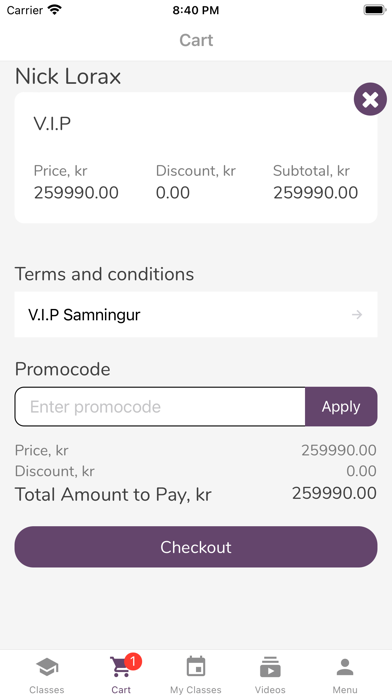The image size is (392, 696).
Task: Tap the Wi-Fi status icon
Action: (x=55, y=10)
